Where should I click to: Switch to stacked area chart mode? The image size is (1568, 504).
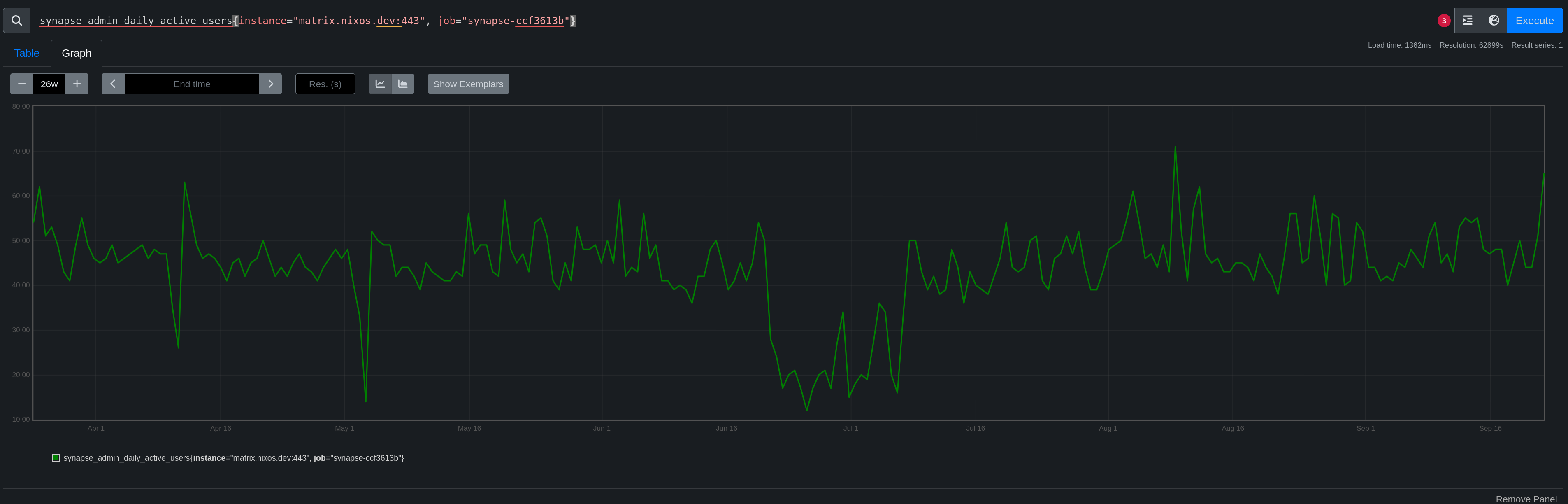(x=403, y=84)
